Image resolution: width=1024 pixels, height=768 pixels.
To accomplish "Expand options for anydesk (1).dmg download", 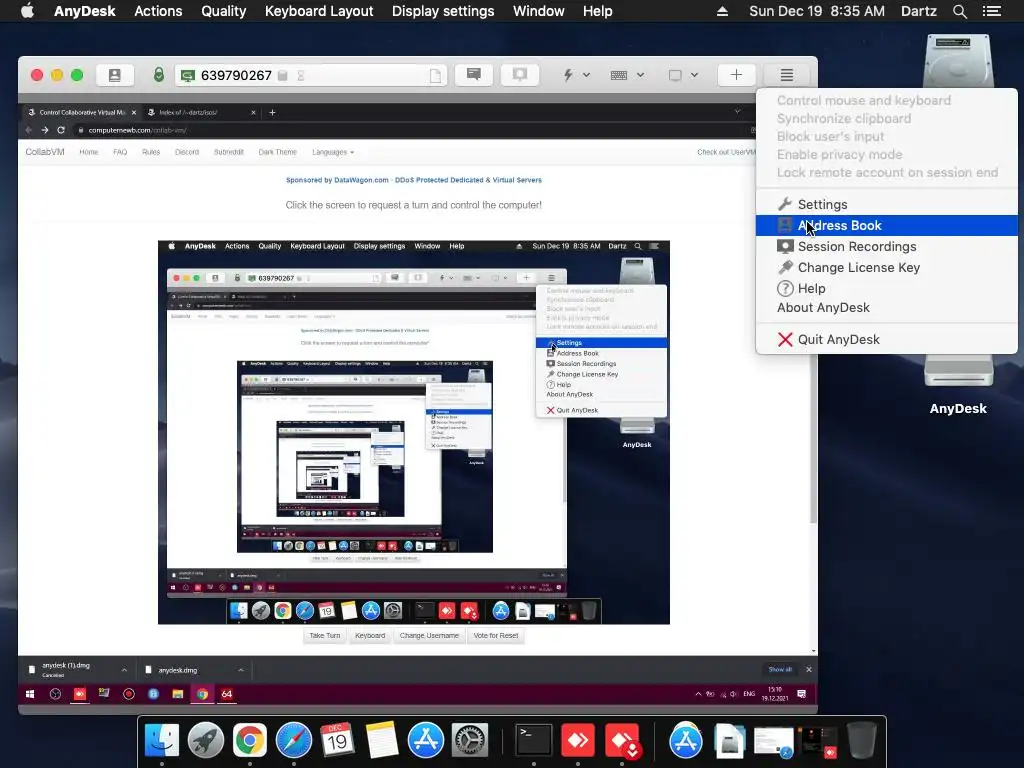I will (124, 670).
